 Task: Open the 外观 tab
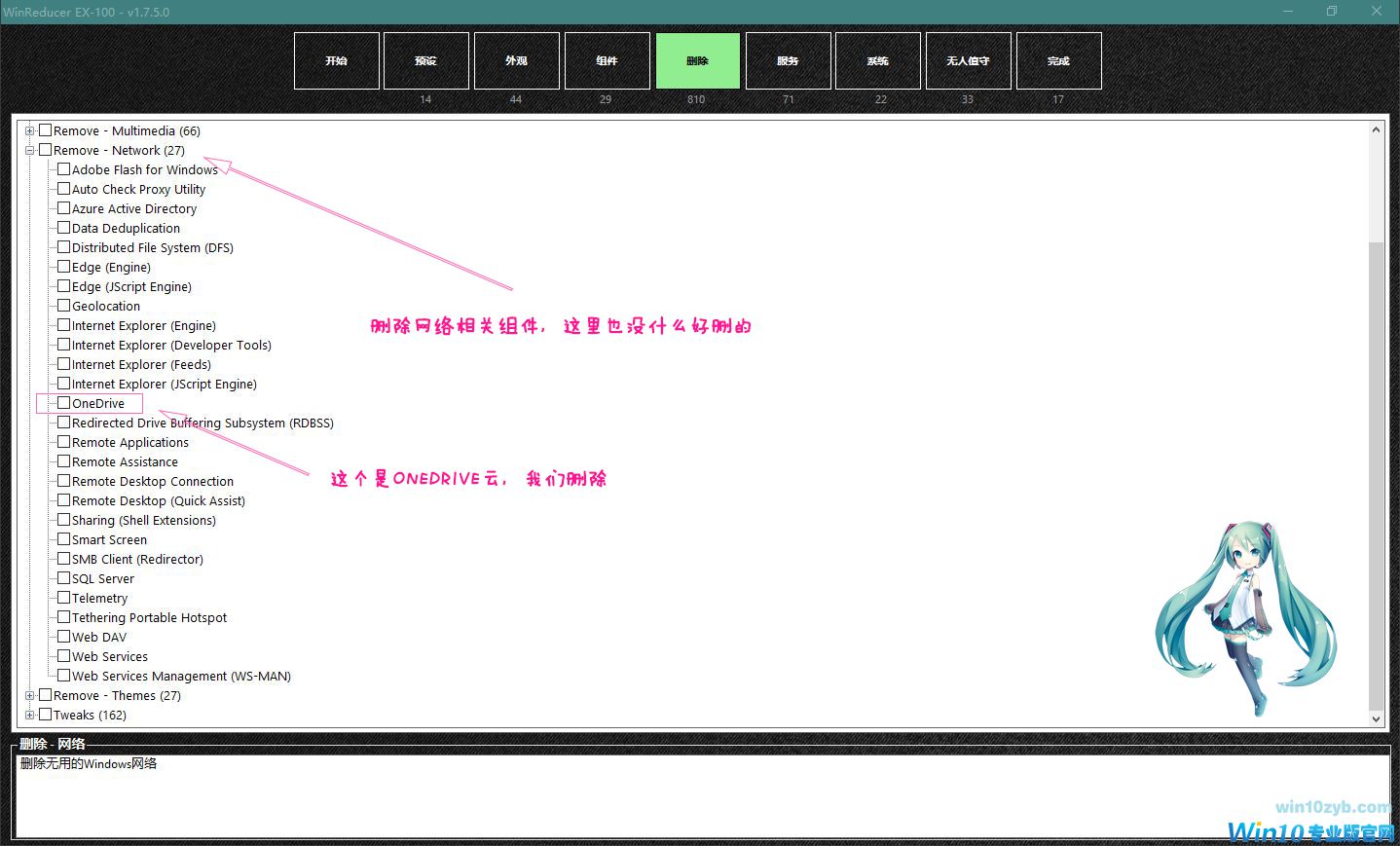tap(516, 60)
